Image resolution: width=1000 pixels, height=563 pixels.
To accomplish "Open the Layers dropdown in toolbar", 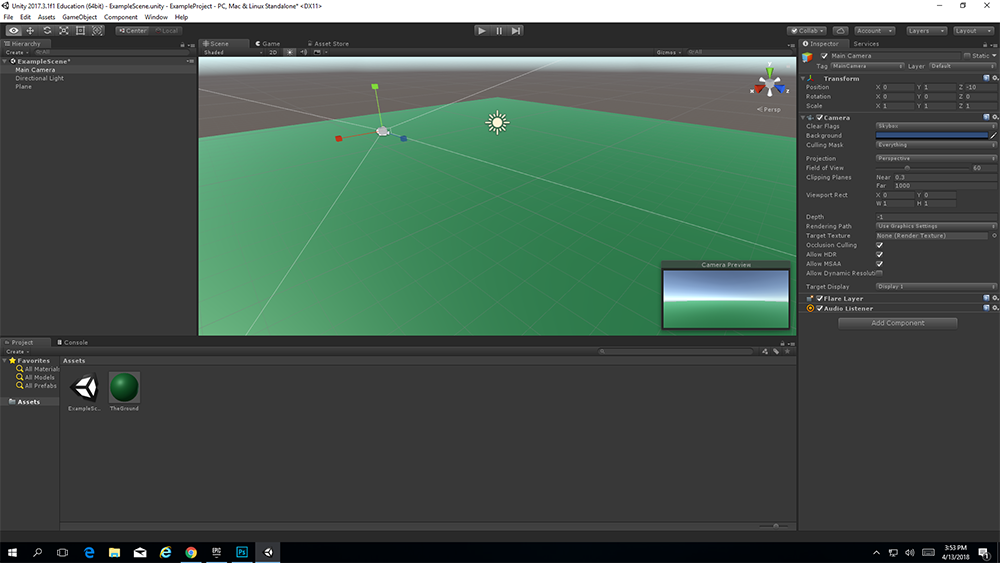I will point(926,31).
